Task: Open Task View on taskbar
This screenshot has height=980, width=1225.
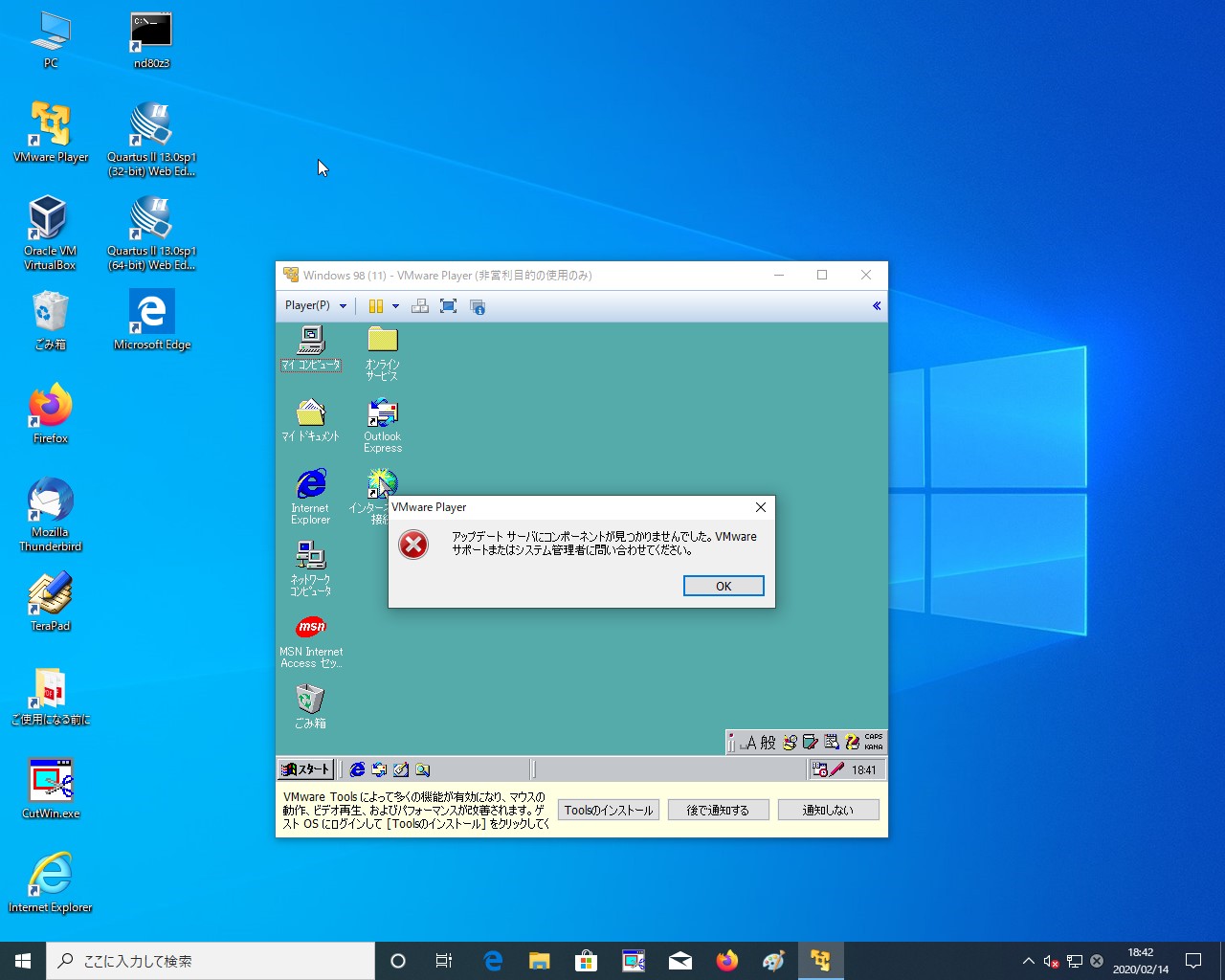Action: tap(444, 961)
